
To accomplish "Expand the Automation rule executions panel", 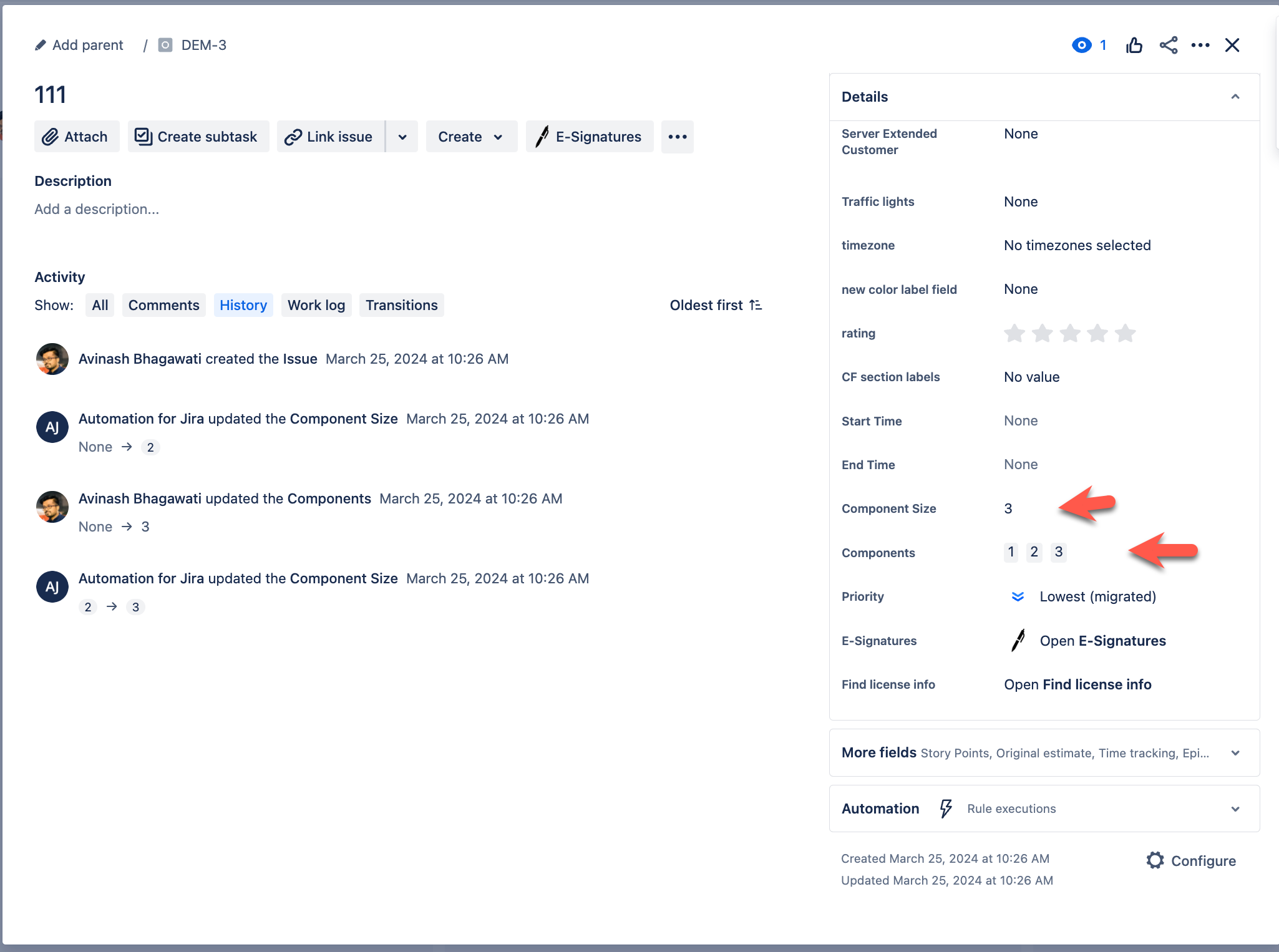I will [x=1235, y=809].
